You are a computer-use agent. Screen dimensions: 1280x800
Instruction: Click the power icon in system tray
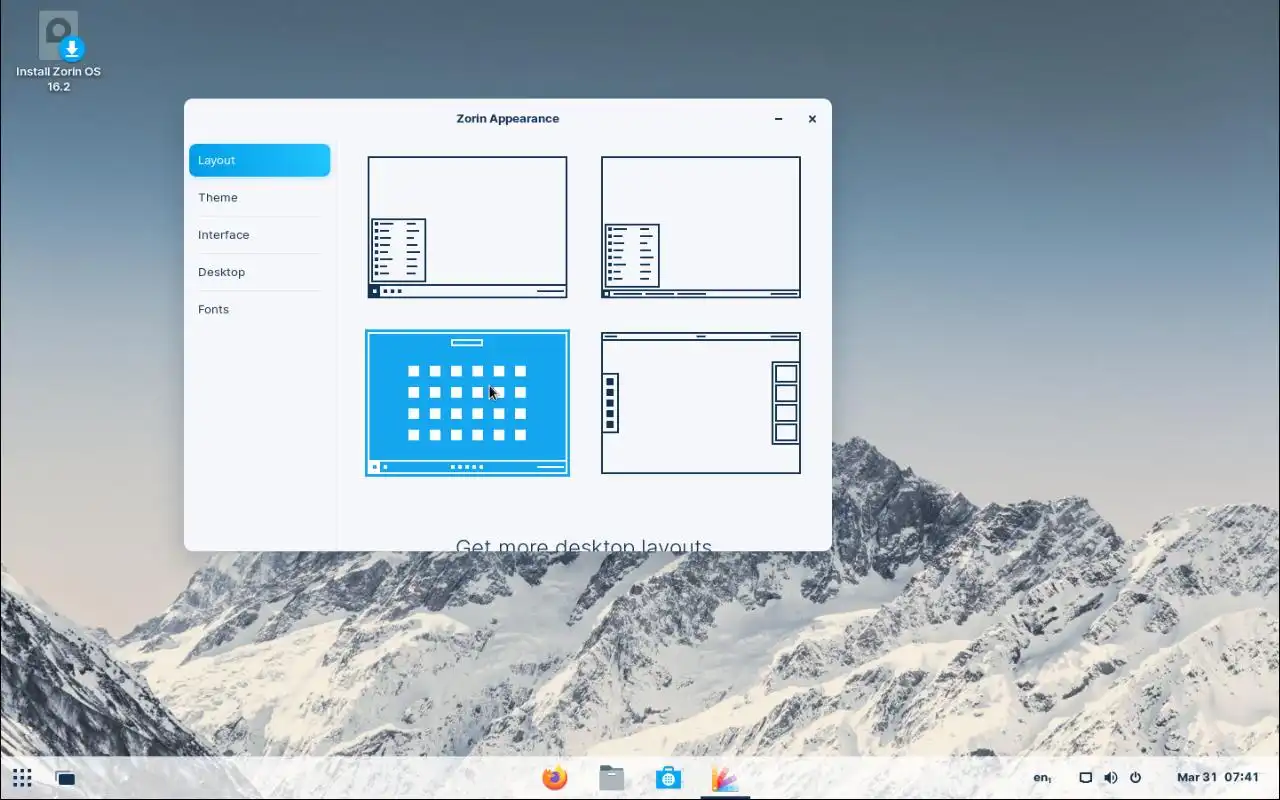[x=1135, y=777]
